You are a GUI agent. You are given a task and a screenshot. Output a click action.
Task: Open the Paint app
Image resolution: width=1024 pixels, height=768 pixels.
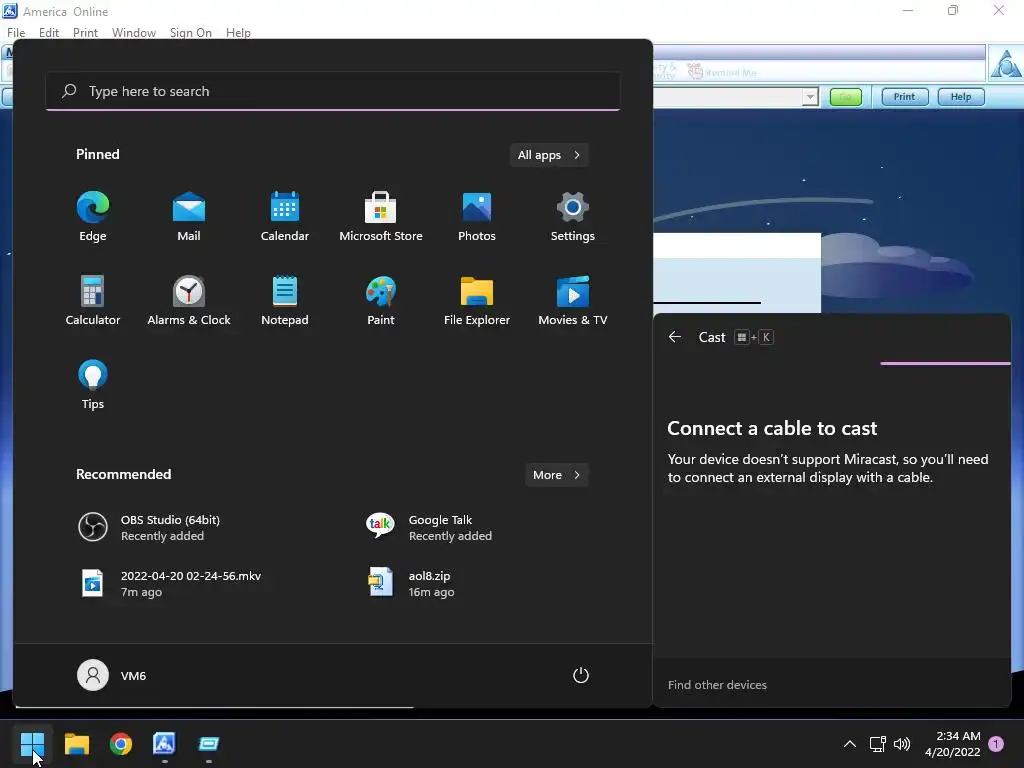381,301
